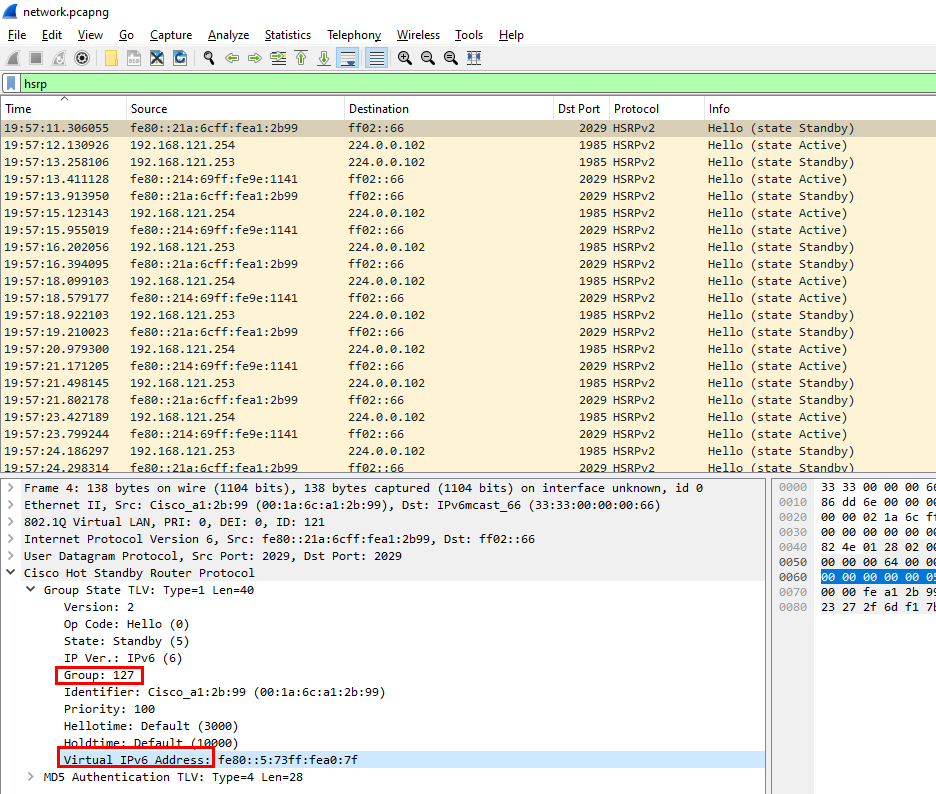Expand the MD5 Authentication TLV node
The height and width of the screenshot is (794, 936).
tap(31, 777)
